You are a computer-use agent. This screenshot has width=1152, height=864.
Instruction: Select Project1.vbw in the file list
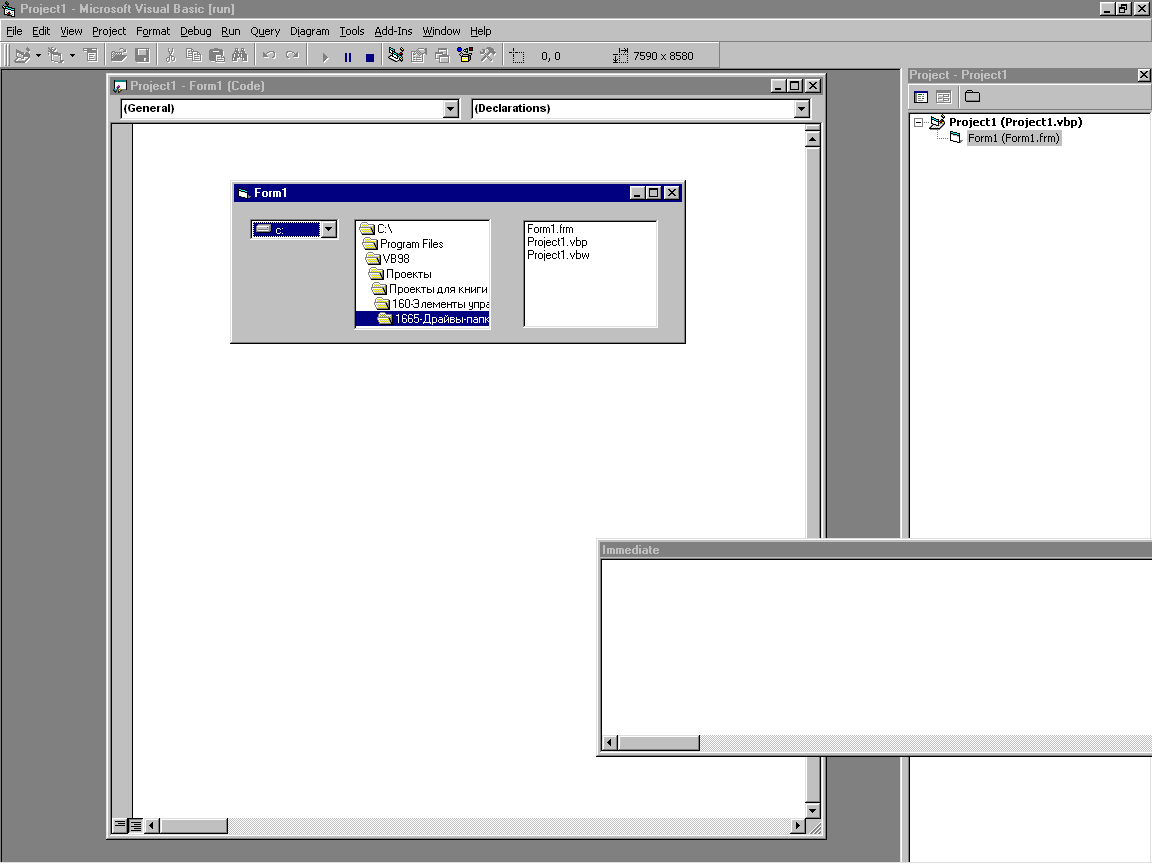click(558, 255)
